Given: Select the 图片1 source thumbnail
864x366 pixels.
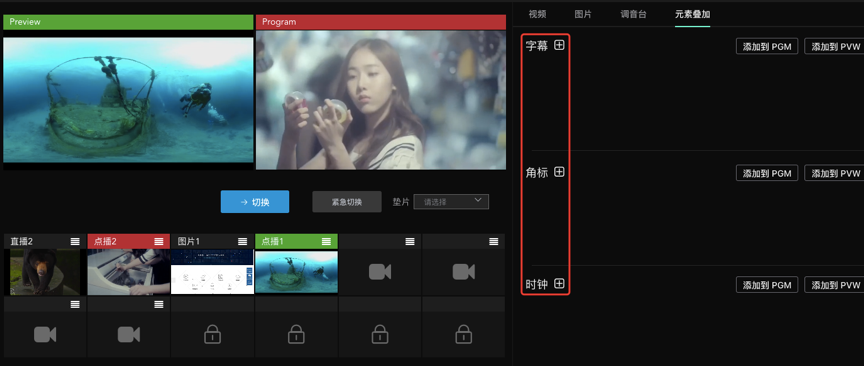Looking at the screenshot, I should tap(213, 272).
